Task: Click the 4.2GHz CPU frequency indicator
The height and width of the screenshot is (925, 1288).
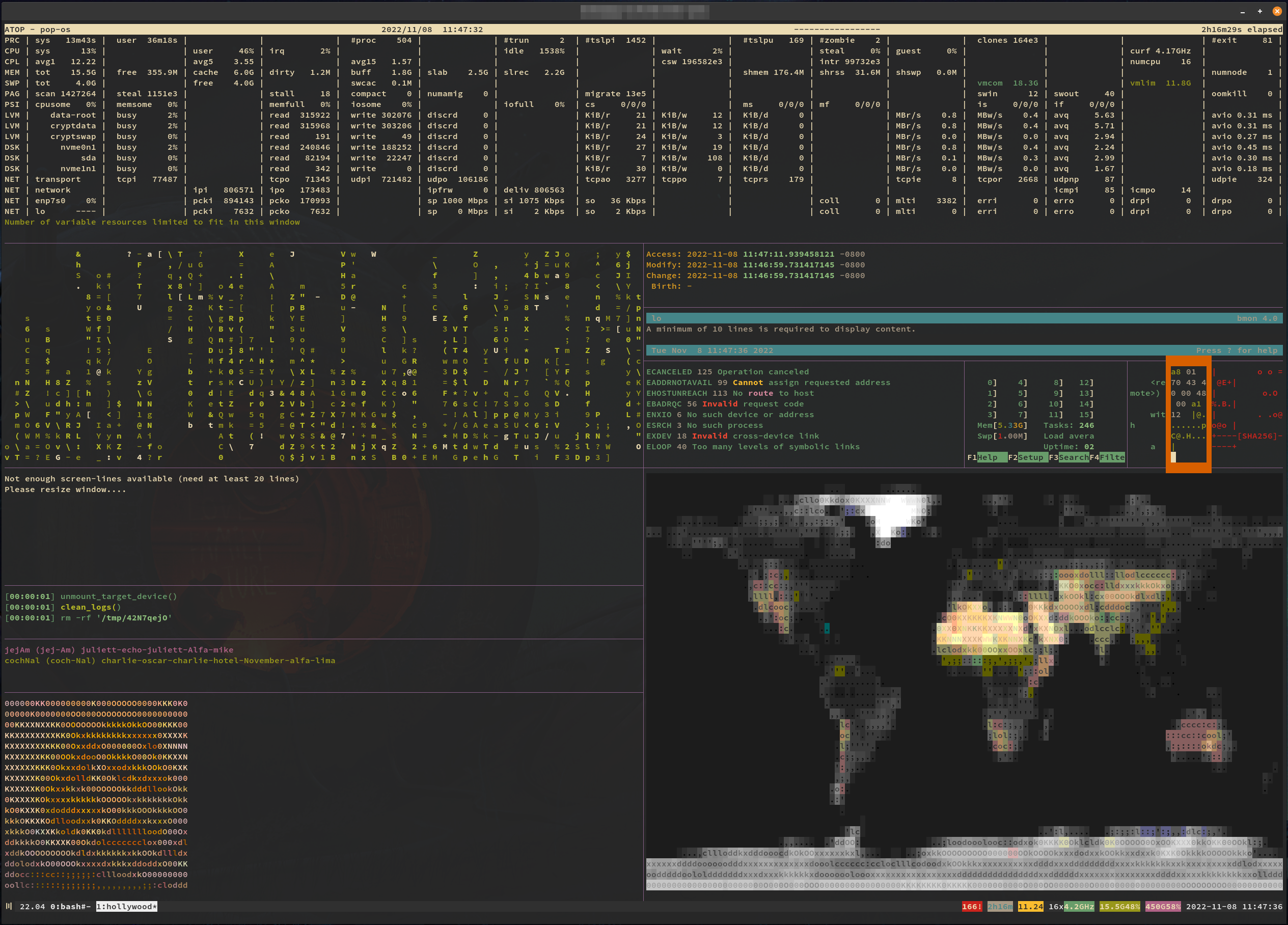Action: click(x=1079, y=907)
